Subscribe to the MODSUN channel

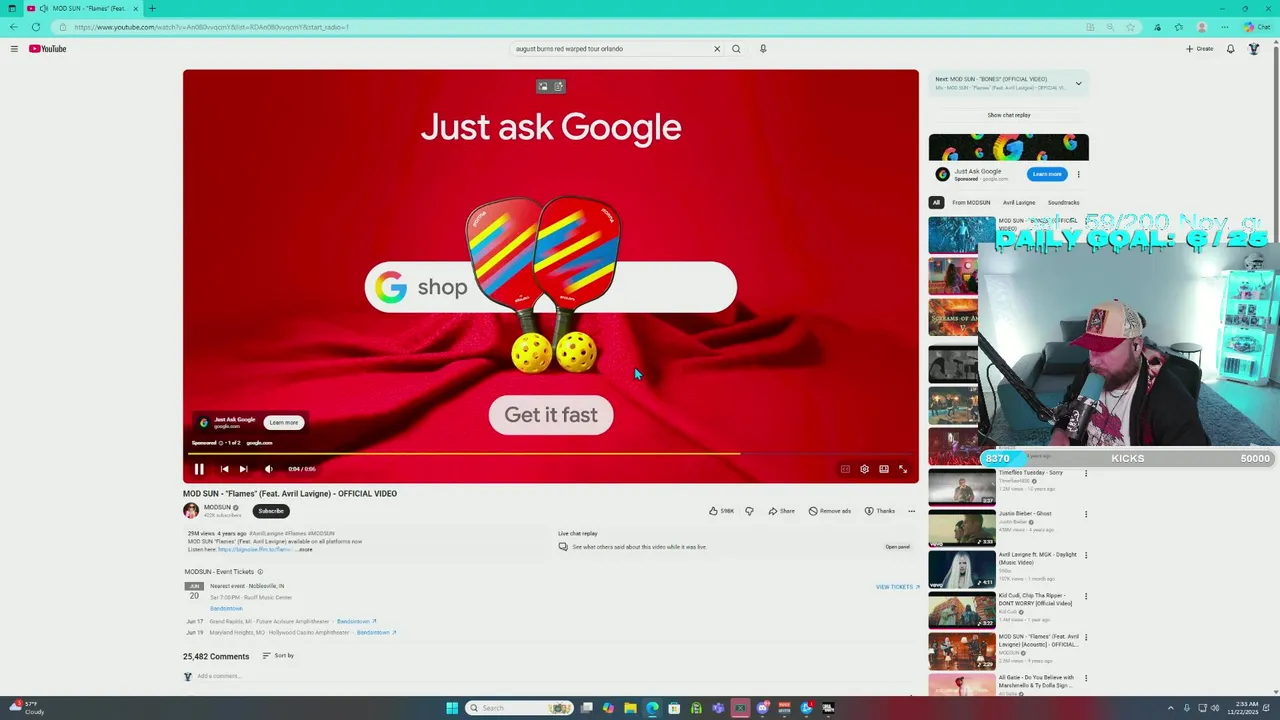click(271, 511)
